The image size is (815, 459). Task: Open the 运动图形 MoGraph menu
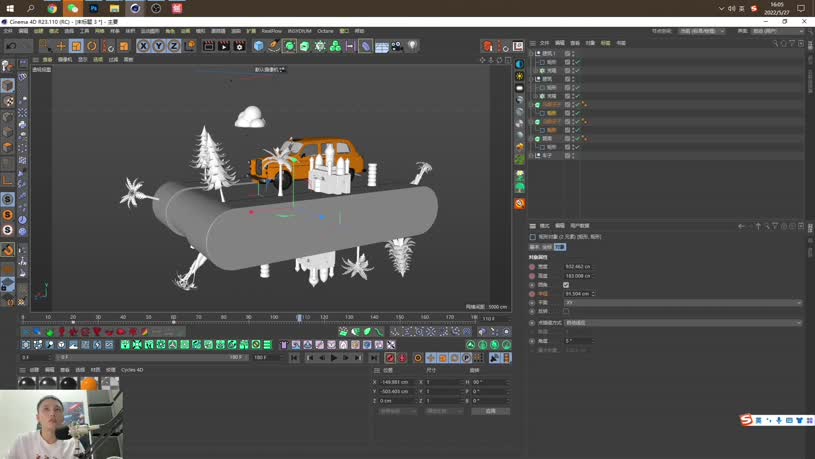pos(150,31)
